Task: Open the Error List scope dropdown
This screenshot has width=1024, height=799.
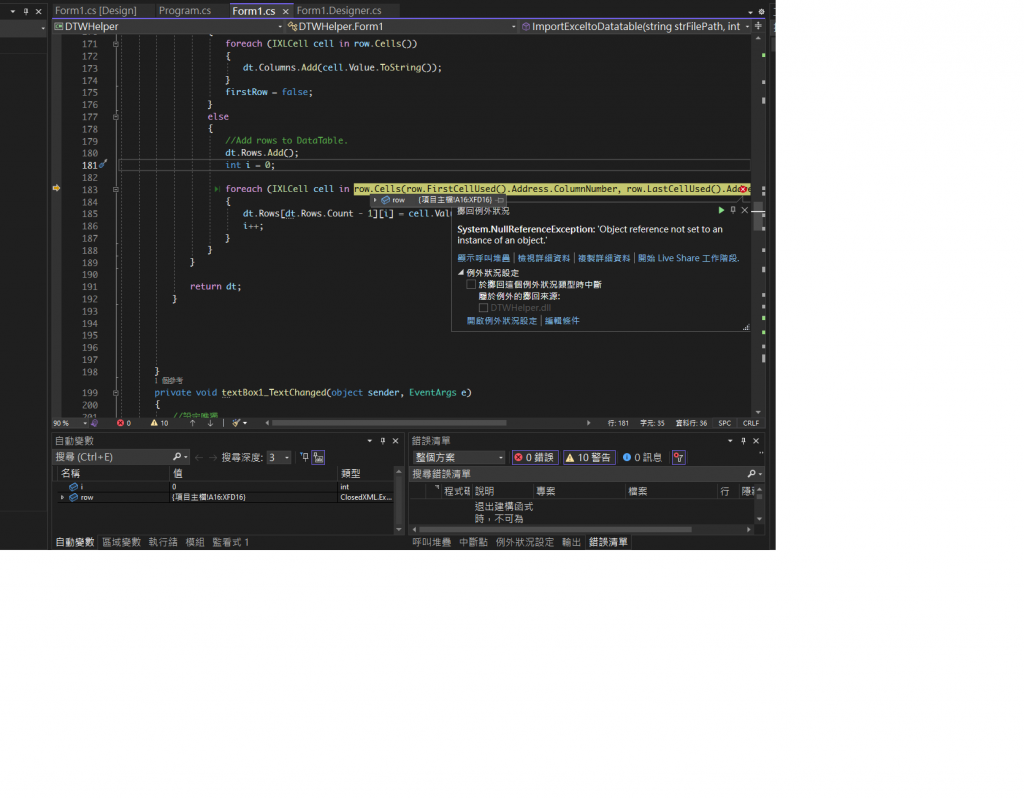Action: pyautogui.click(x=501, y=457)
